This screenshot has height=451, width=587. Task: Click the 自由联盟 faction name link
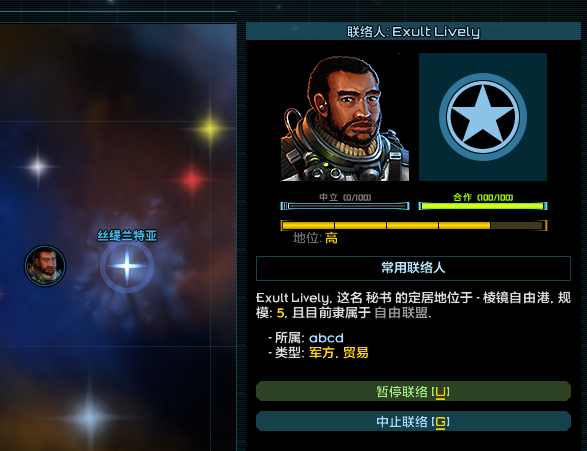click(401, 313)
